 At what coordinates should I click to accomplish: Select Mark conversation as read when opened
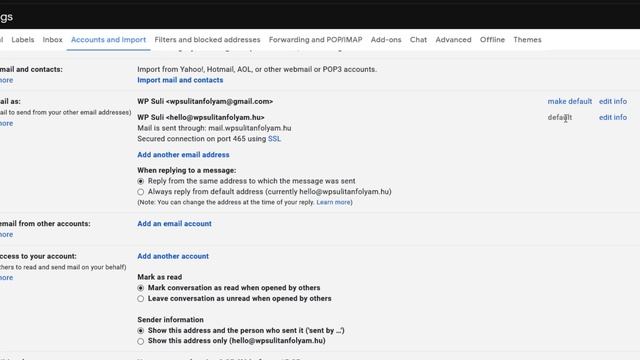click(140, 288)
